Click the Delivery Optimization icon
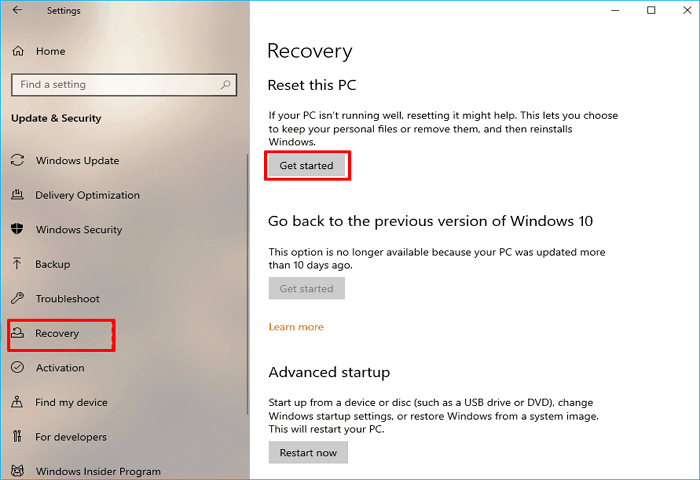 [17, 195]
